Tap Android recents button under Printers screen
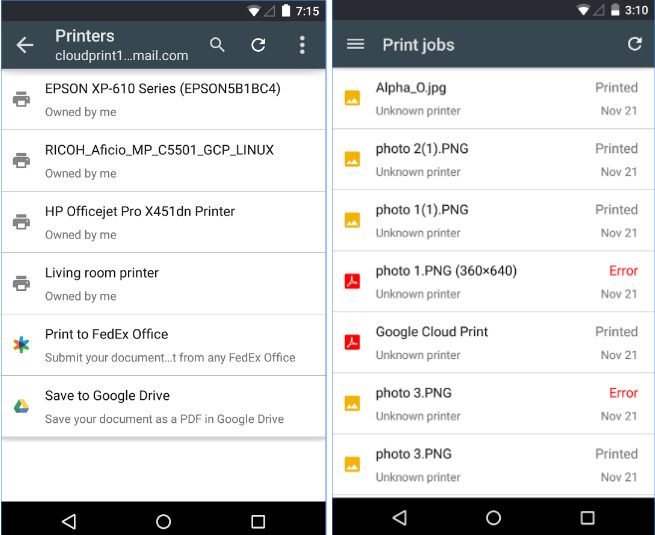Screen dimensions: 655x535 click(x=258, y=521)
